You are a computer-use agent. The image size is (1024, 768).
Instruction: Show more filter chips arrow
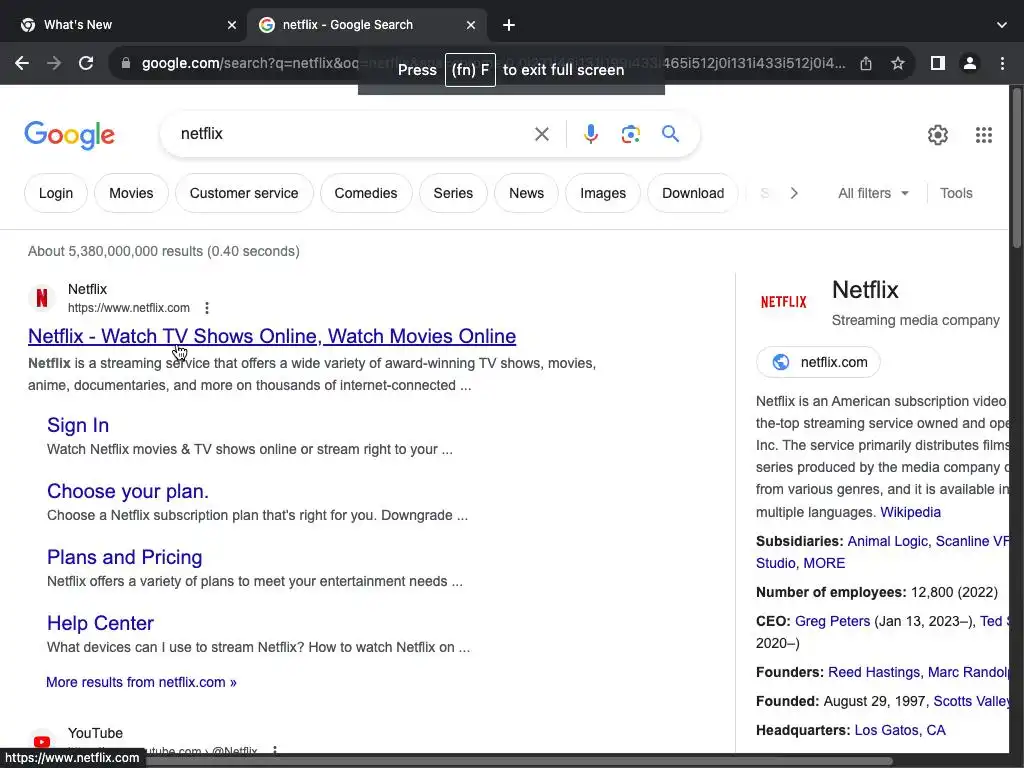click(x=794, y=193)
